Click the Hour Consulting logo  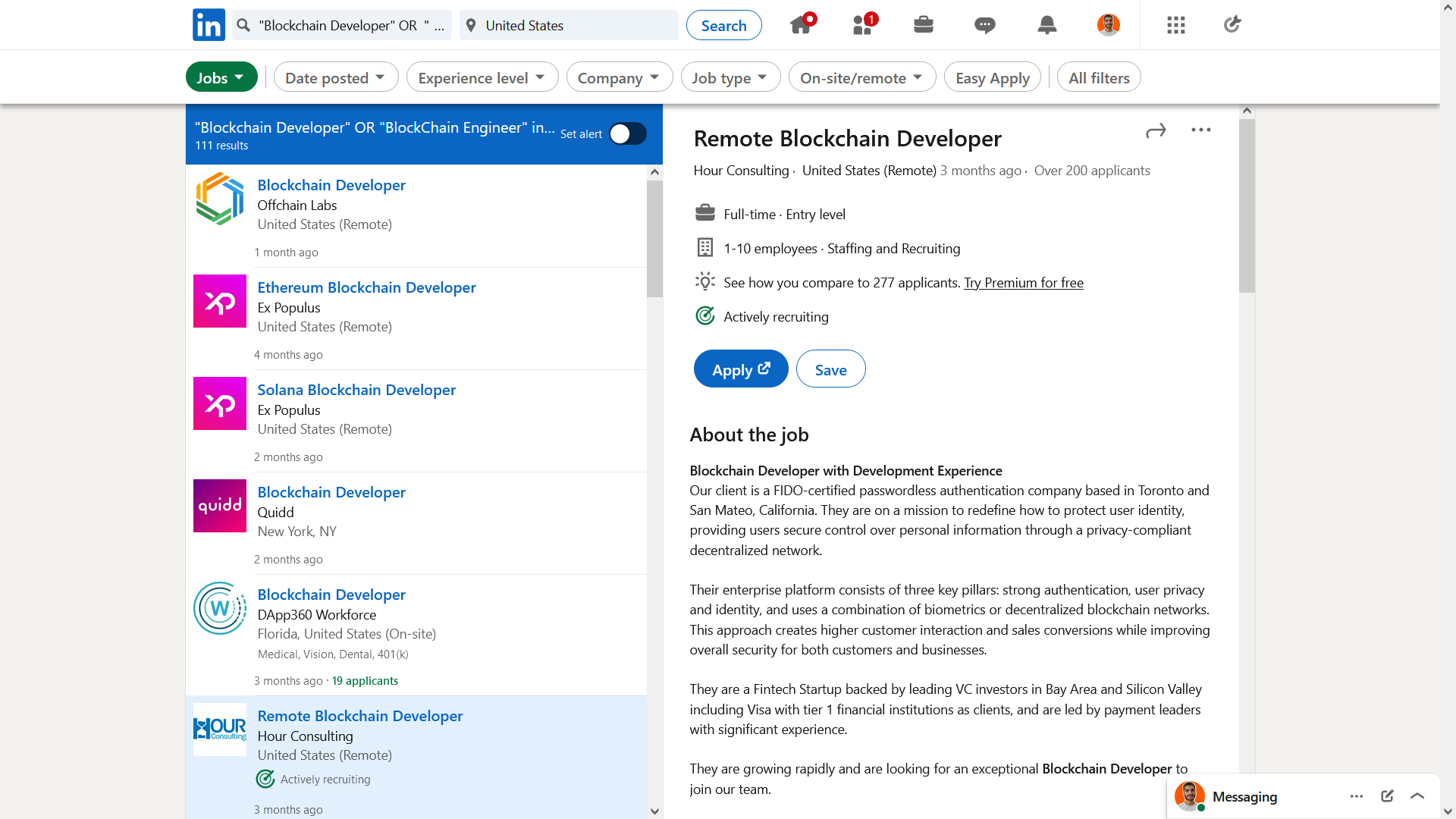220,730
